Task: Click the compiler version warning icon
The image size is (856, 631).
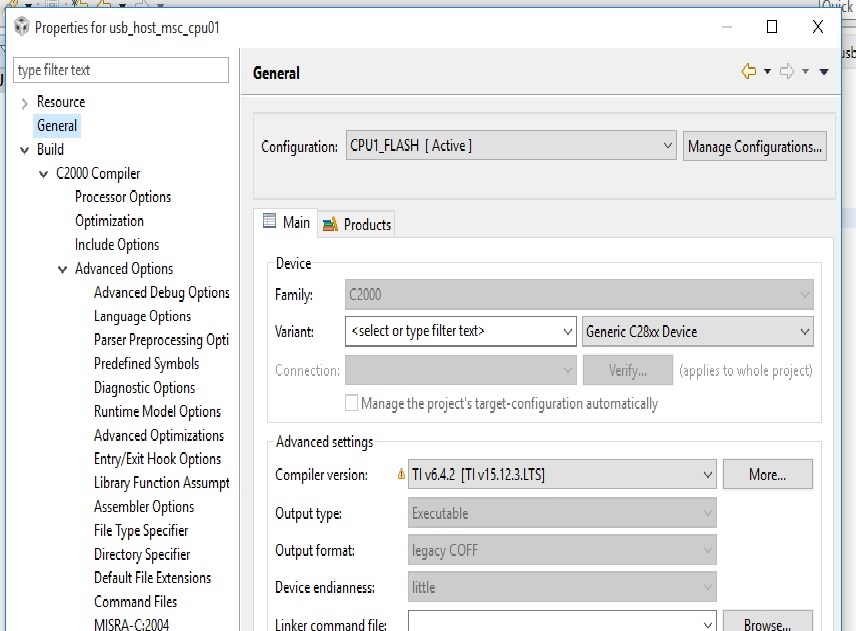Action: [401, 474]
